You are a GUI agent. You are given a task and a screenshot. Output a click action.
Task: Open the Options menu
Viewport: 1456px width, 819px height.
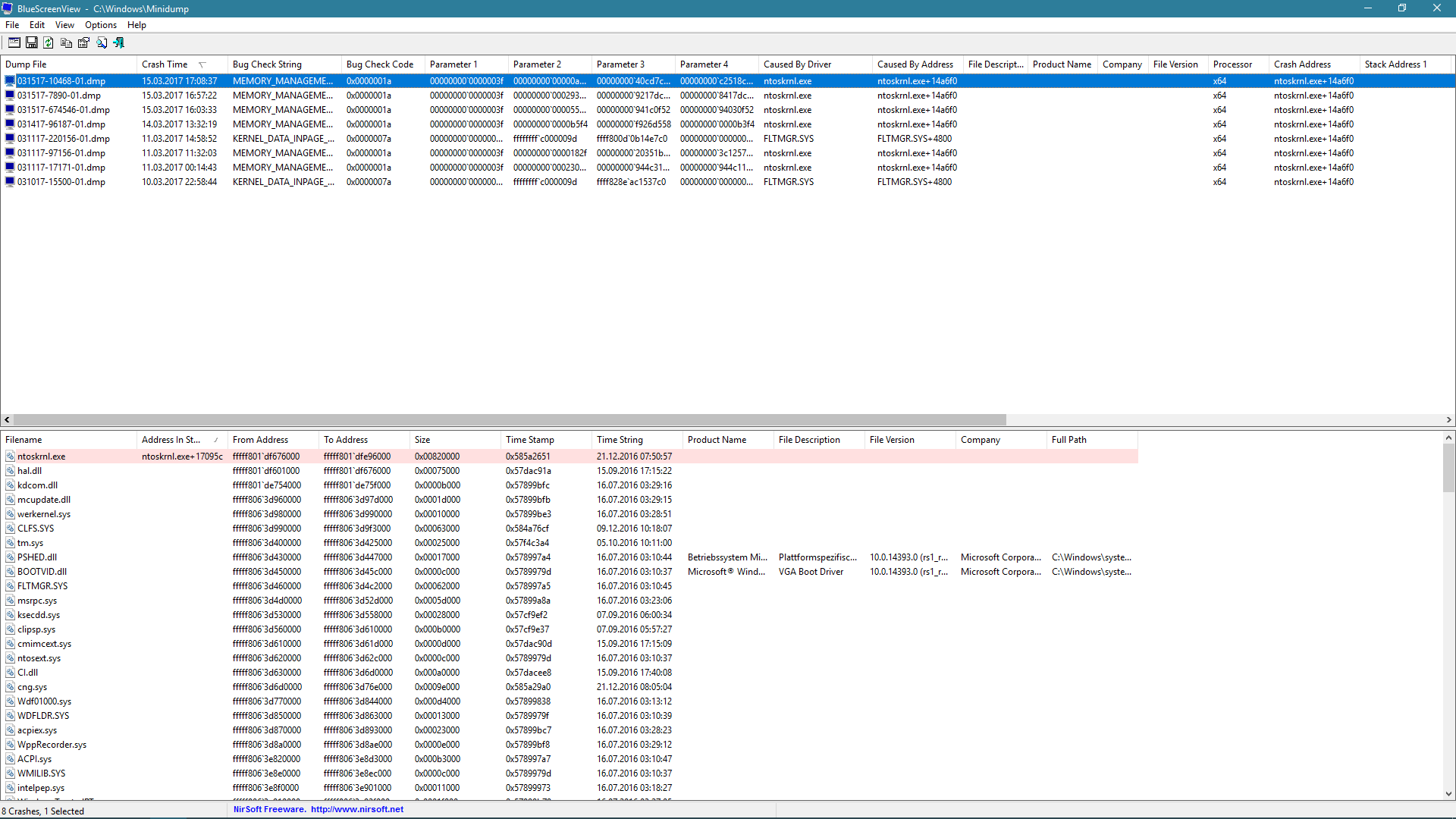tap(101, 25)
